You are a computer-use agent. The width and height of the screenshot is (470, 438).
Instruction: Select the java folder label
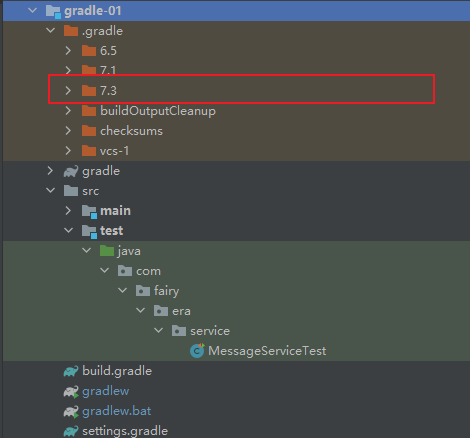click(x=129, y=251)
